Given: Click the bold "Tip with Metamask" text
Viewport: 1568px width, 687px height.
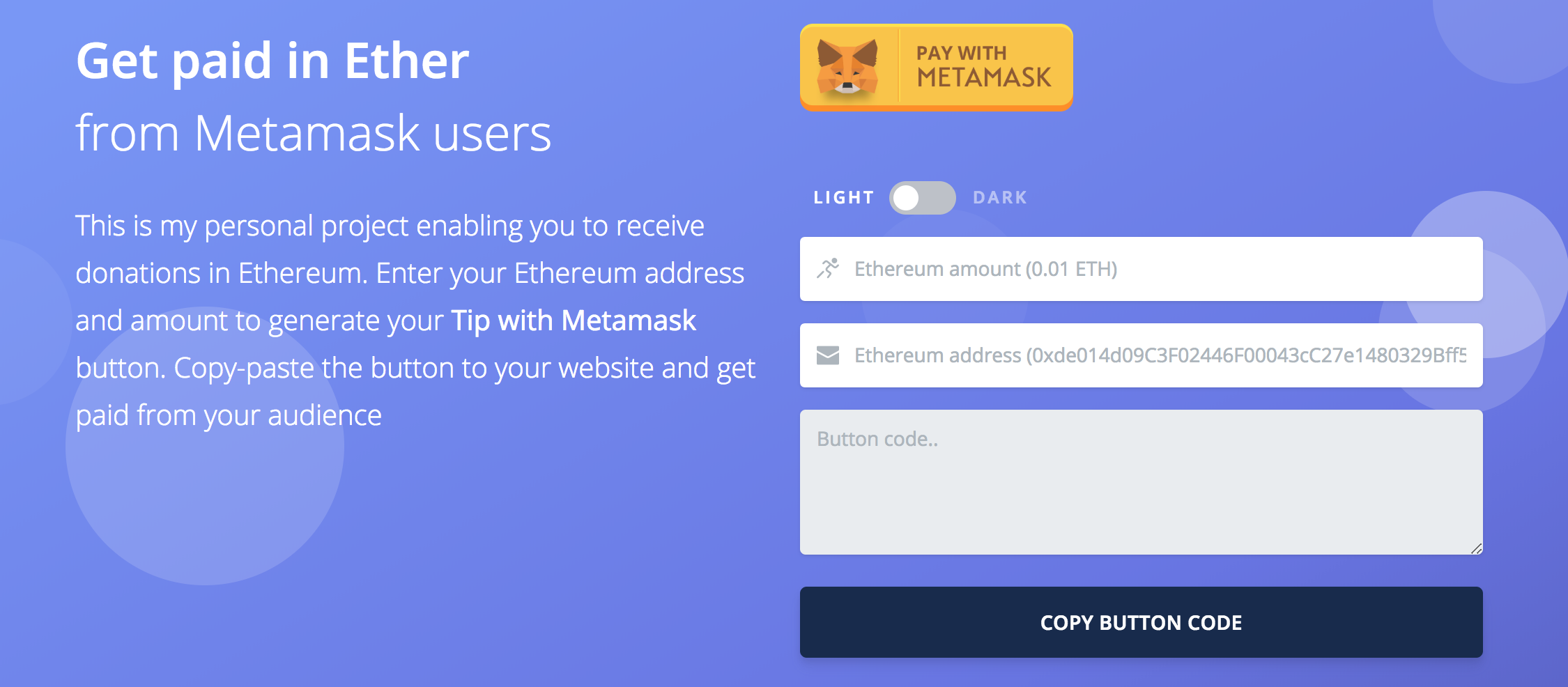Looking at the screenshot, I should point(574,321).
